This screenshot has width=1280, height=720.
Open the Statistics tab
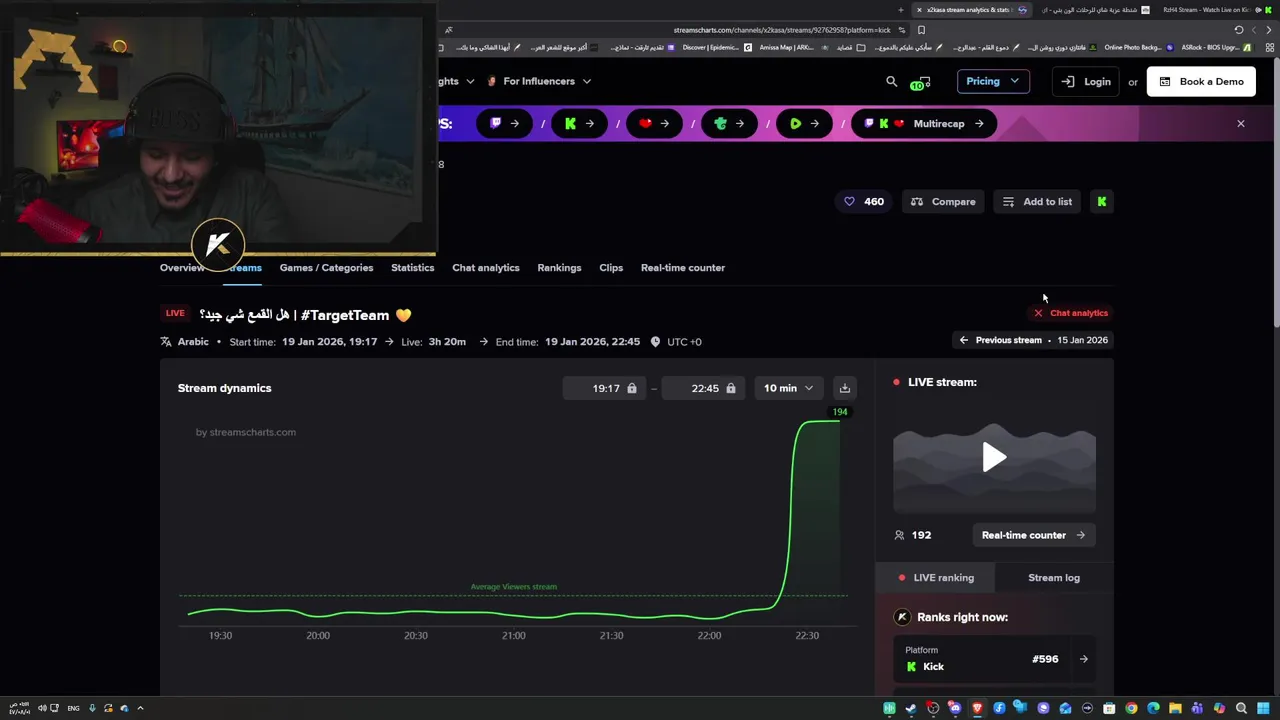[413, 268]
